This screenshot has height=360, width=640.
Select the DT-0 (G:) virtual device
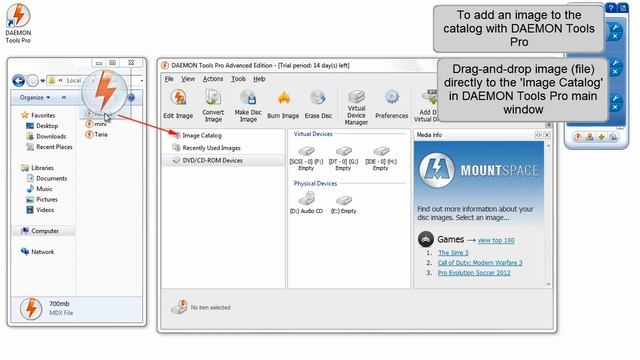pyautogui.click(x=343, y=158)
